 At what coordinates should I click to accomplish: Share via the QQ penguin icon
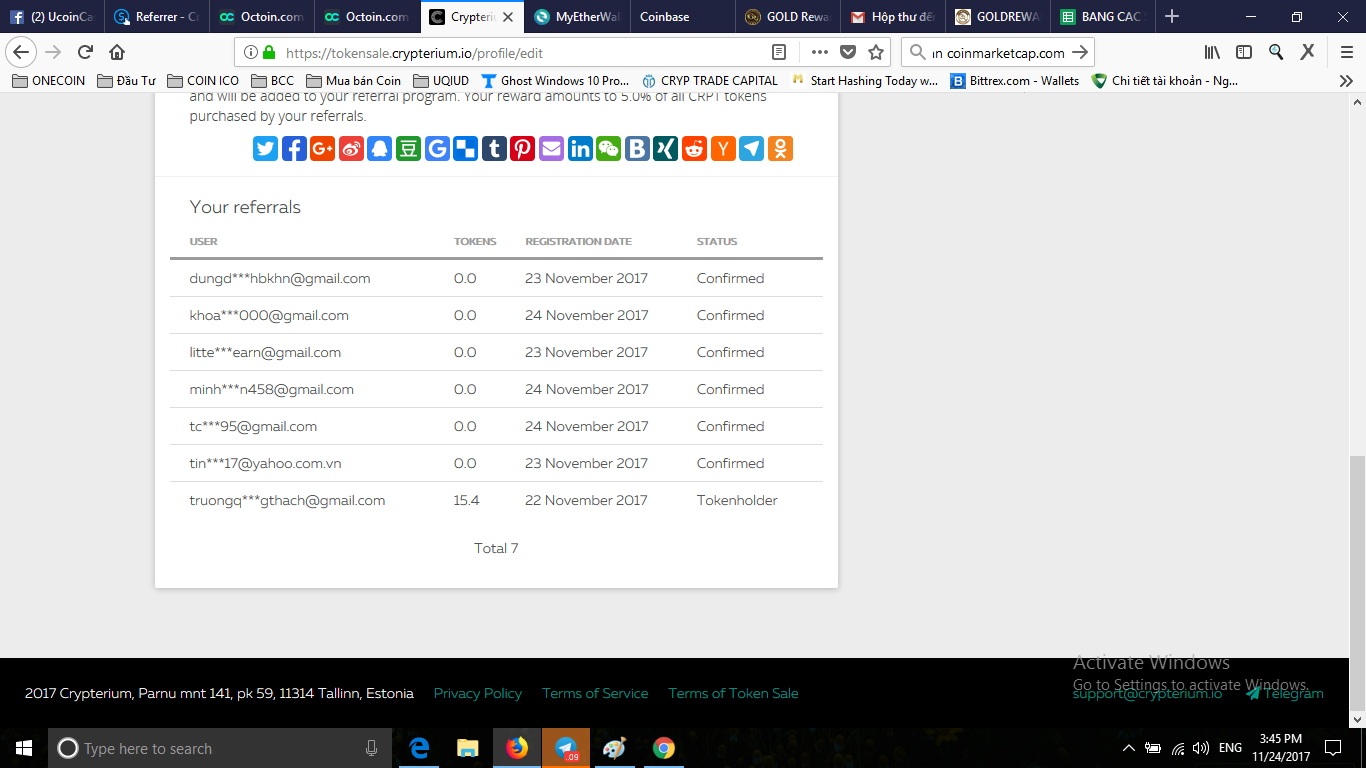[x=380, y=149]
